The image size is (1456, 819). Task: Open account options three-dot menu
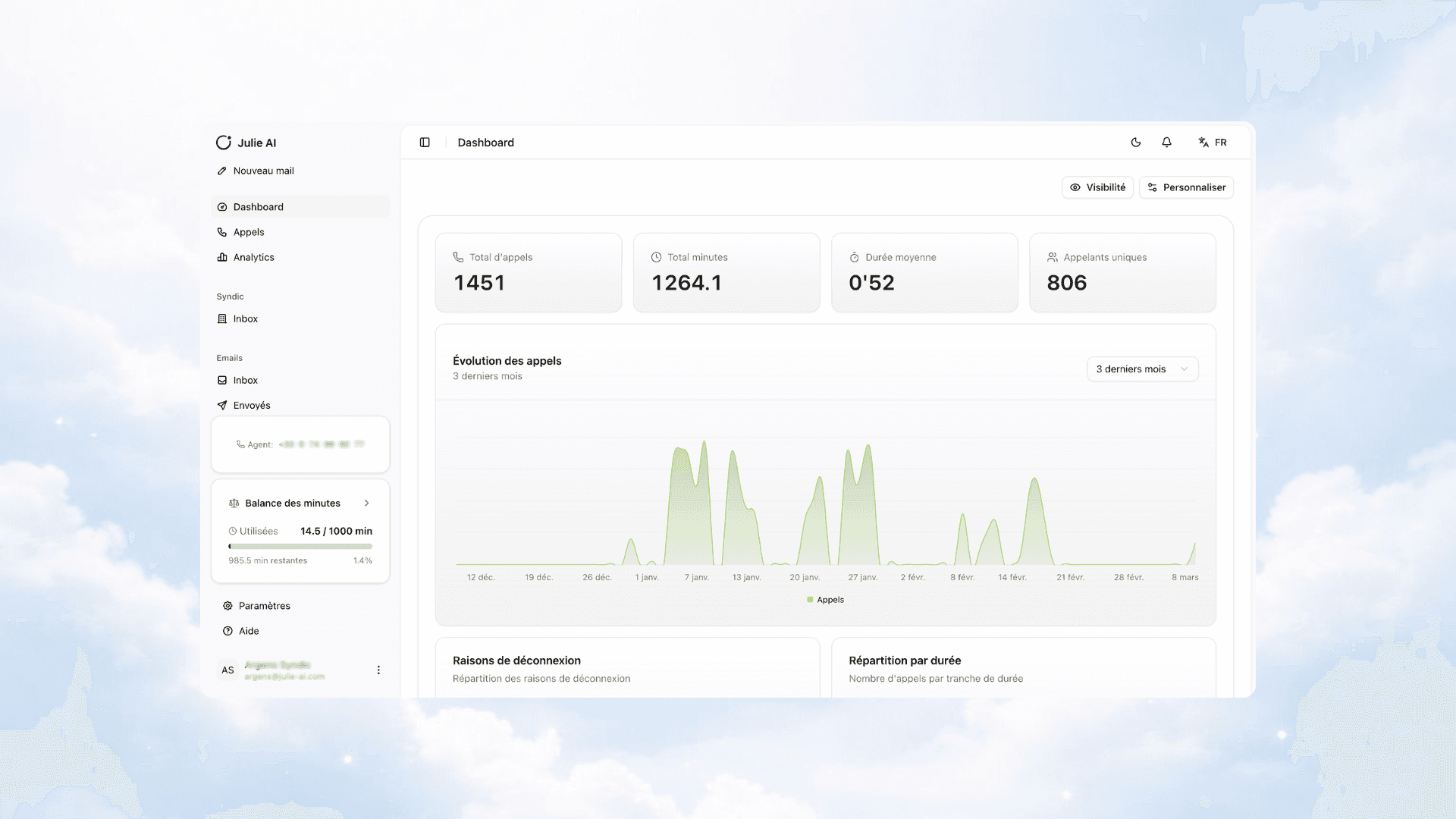tap(378, 670)
